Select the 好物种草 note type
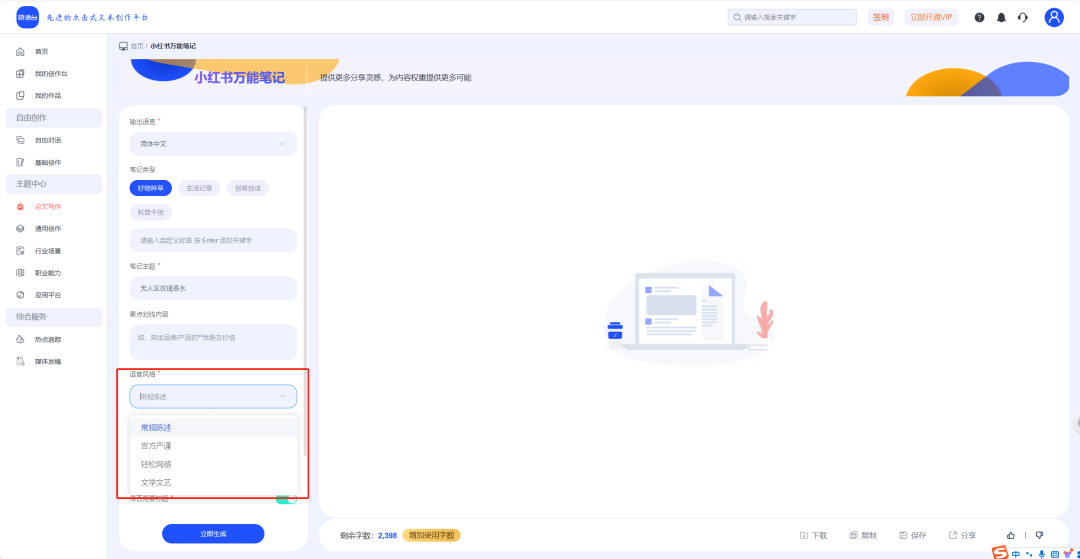The height and width of the screenshot is (559, 1080). click(150, 188)
